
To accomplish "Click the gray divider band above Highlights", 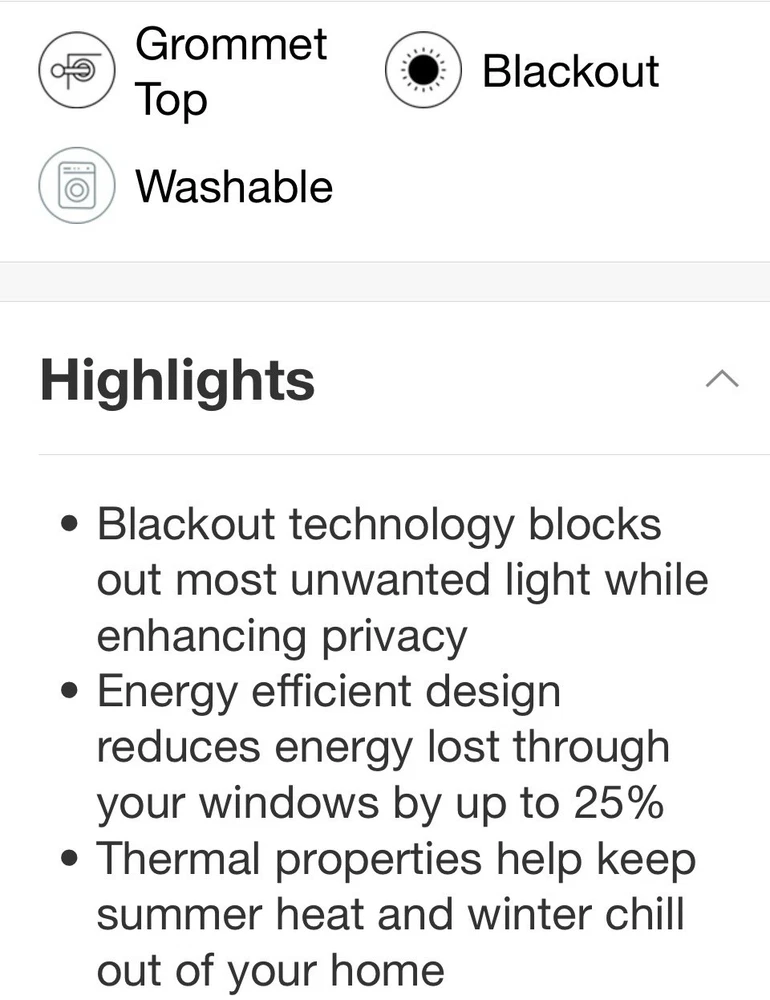I will coord(385,281).
